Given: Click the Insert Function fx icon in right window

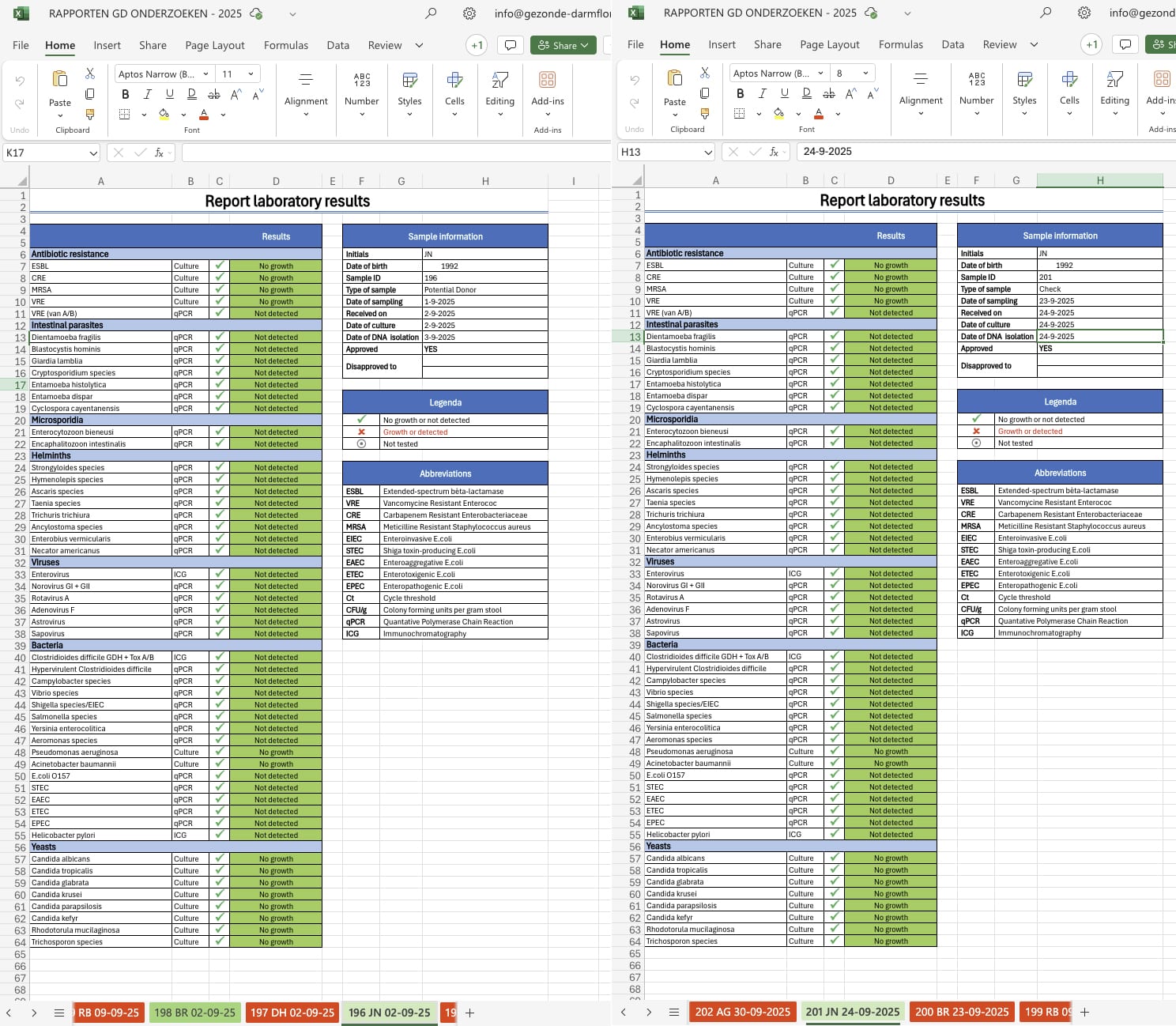Looking at the screenshot, I should click(x=775, y=152).
